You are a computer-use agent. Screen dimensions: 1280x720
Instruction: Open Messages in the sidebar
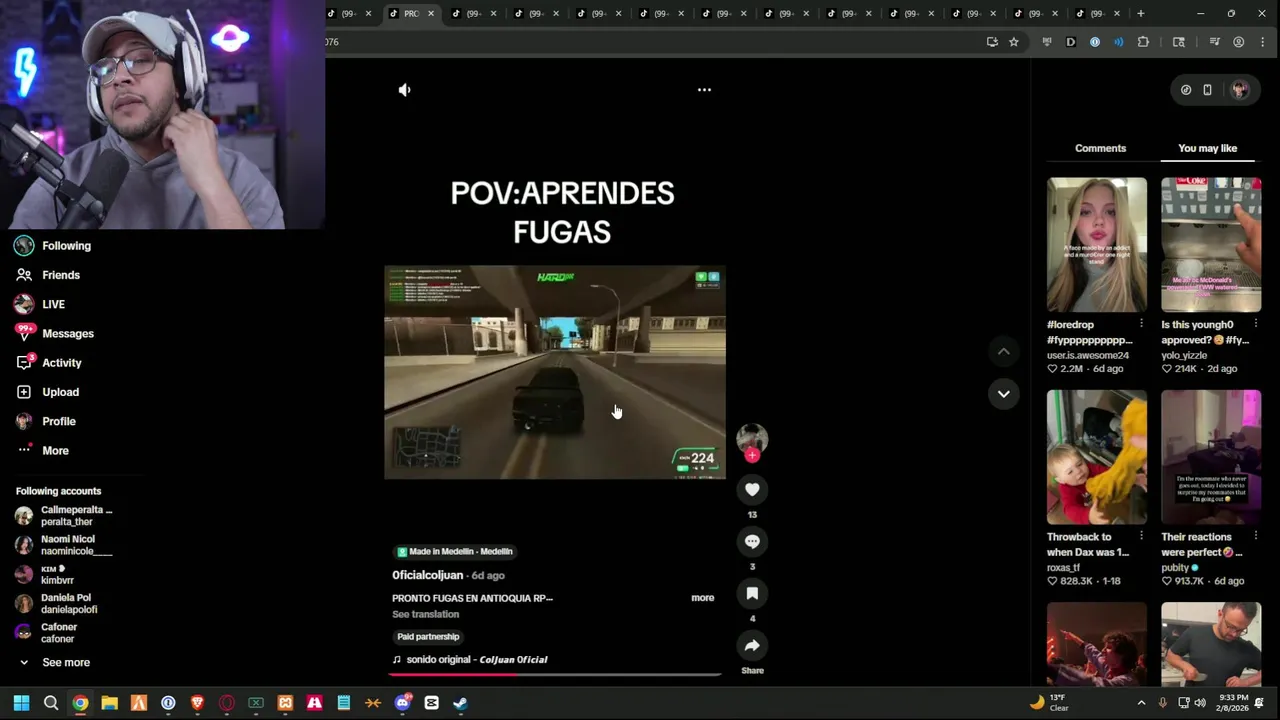pyautogui.click(x=67, y=334)
